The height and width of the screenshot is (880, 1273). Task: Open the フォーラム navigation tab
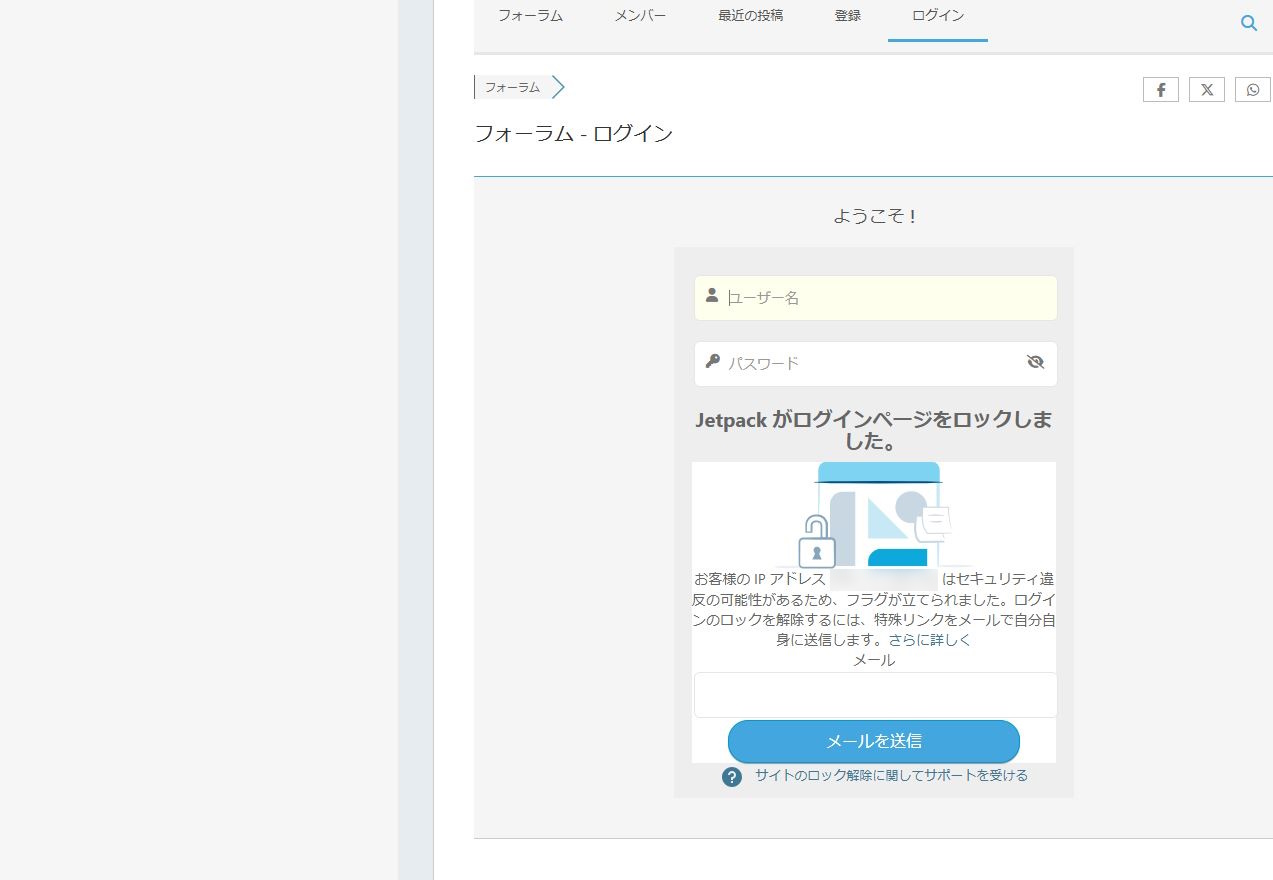(x=530, y=16)
